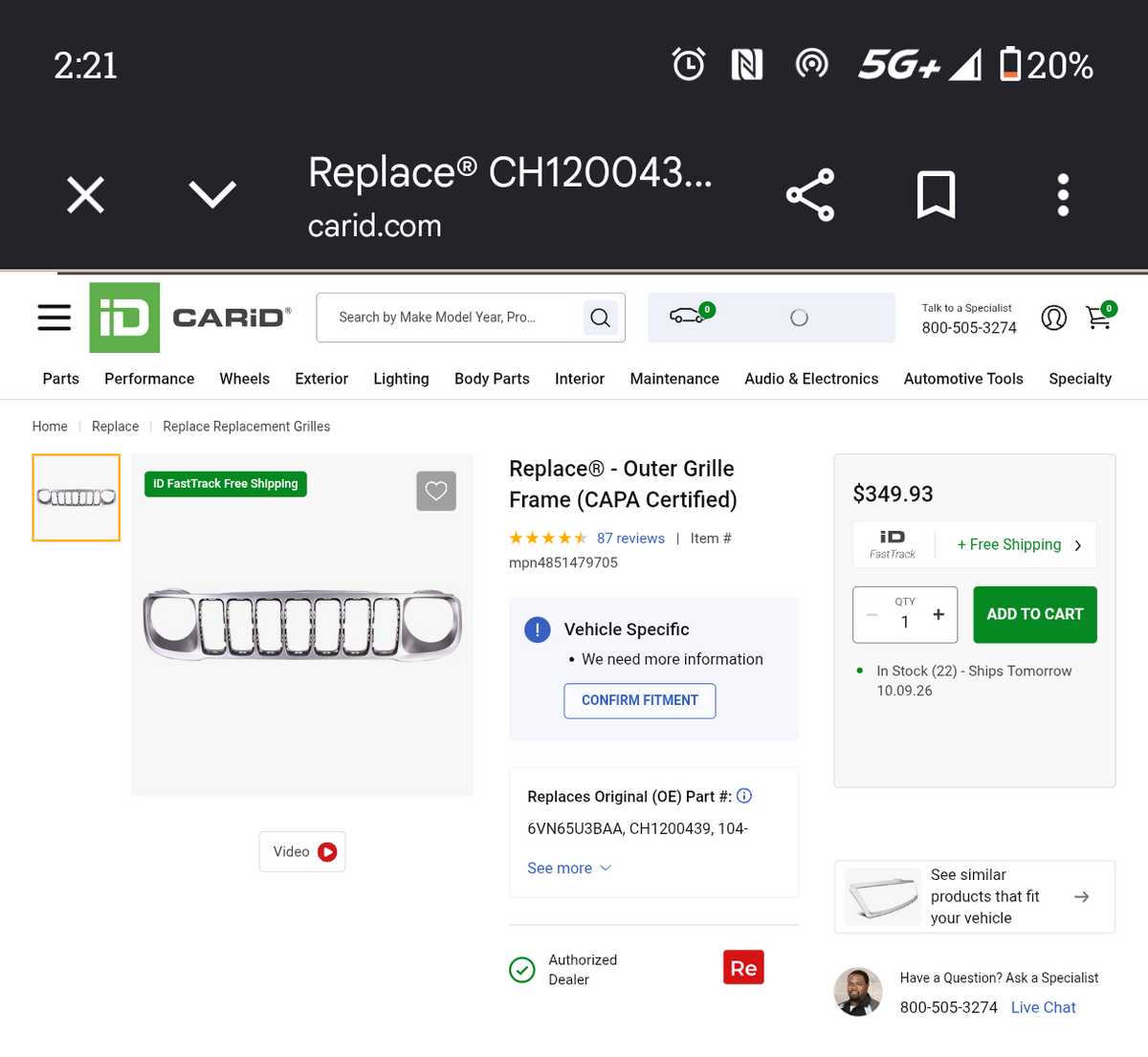Play the product Video

302,851
